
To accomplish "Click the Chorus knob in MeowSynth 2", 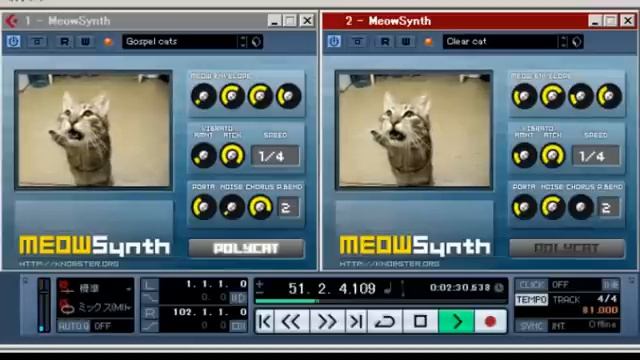I will (x=581, y=207).
